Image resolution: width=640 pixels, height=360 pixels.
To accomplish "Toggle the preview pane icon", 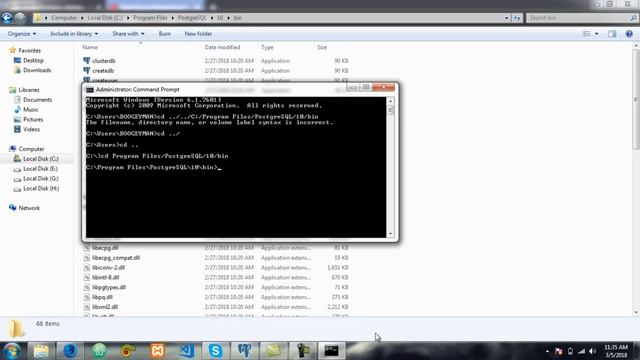I will tap(612, 34).
